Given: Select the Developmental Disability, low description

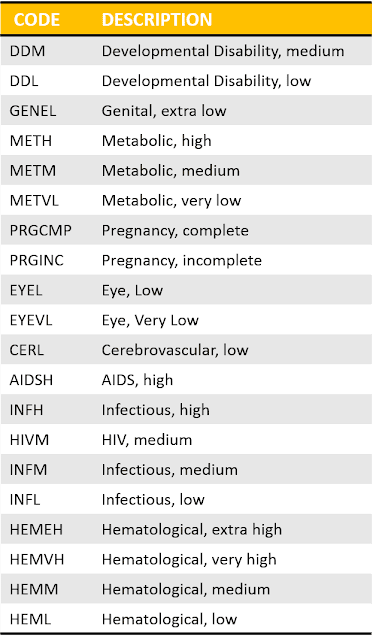Looking at the screenshot, I should (206, 81).
